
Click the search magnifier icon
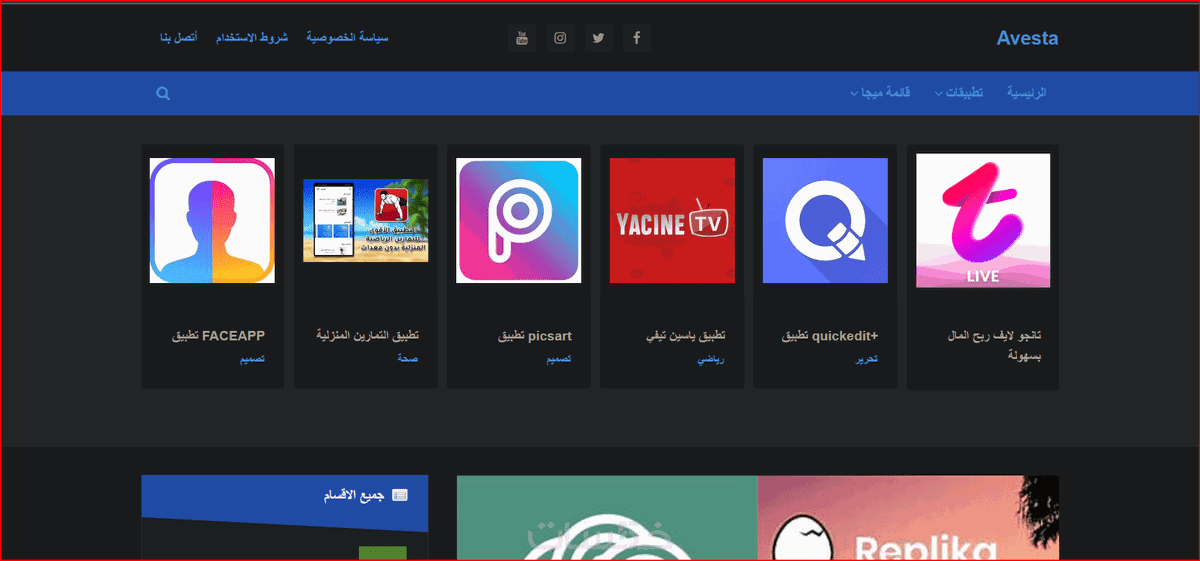(x=163, y=93)
